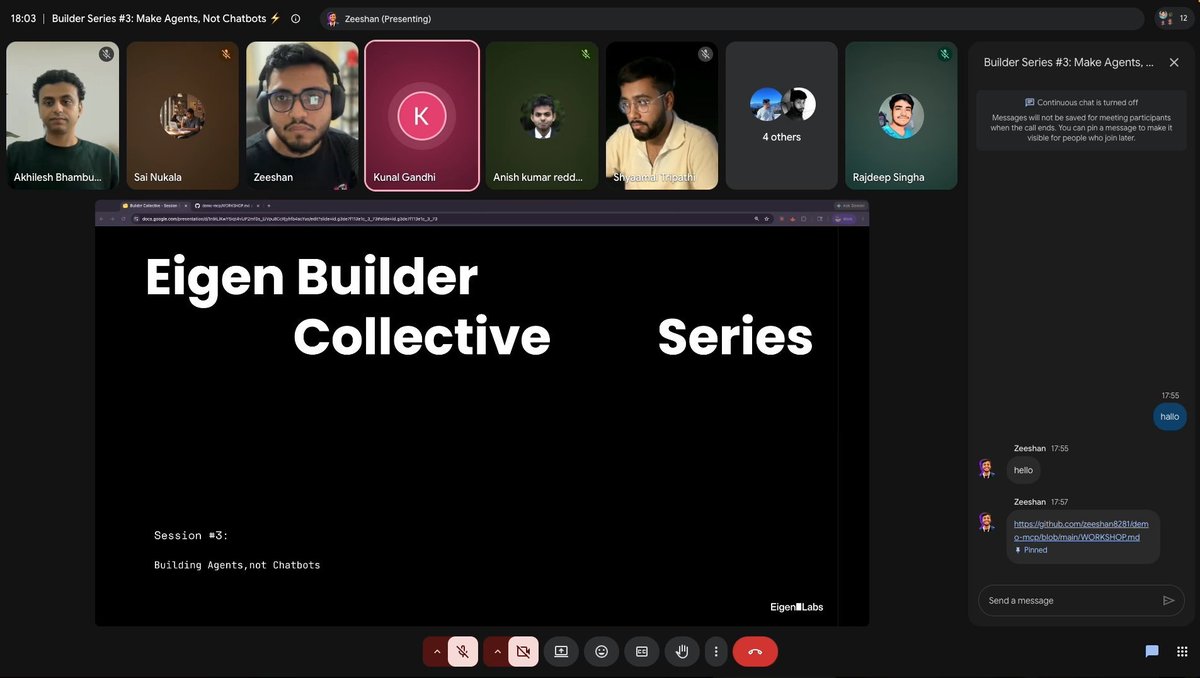Select Anish kumar reddy's tile
The height and width of the screenshot is (678, 1200).
542,115
